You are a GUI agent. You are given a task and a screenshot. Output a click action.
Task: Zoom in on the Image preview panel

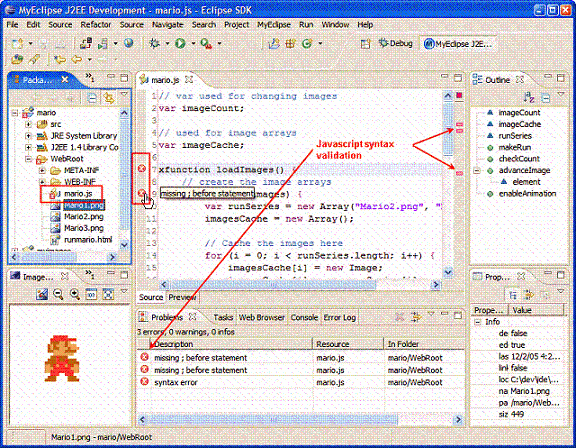pyautogui.click(x=75, y=294)
